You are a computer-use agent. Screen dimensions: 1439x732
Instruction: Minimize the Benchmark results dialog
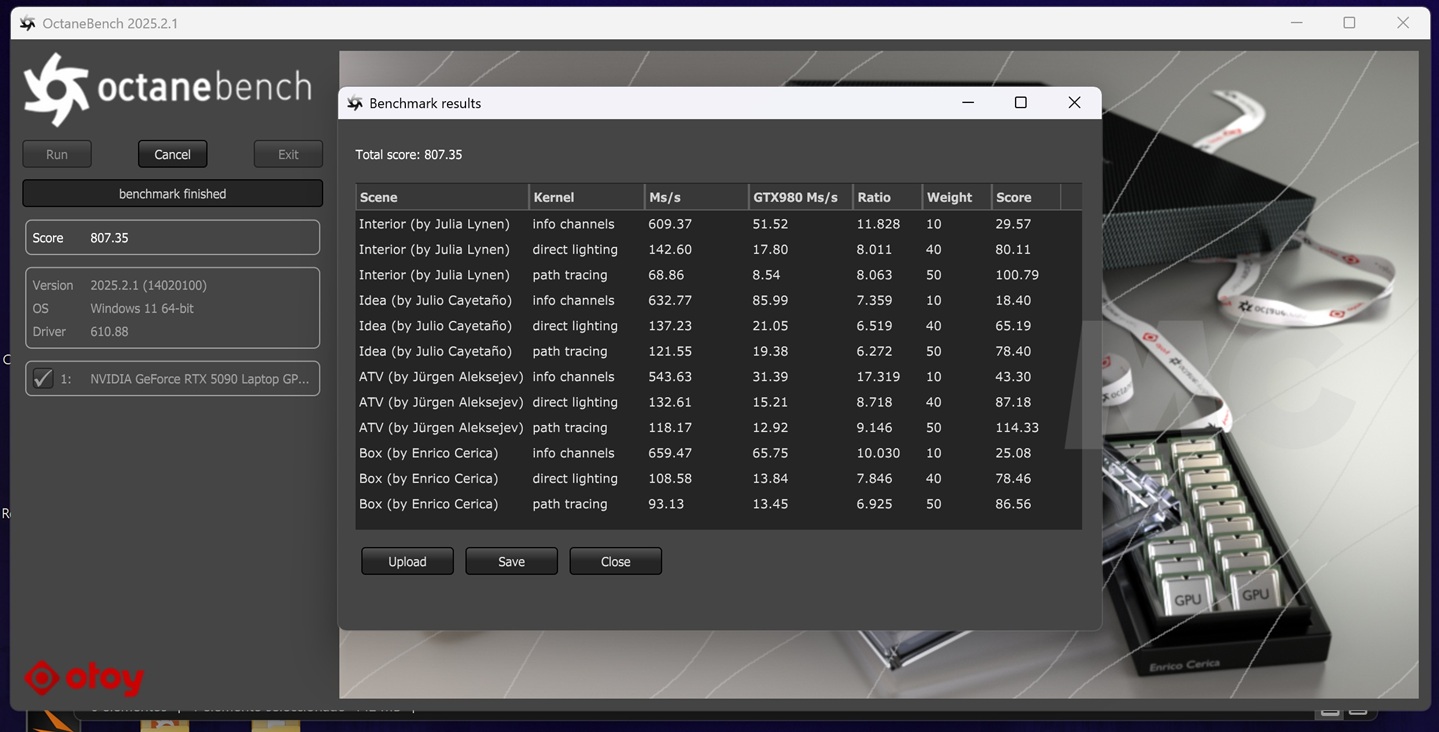(x=968, y=102)
